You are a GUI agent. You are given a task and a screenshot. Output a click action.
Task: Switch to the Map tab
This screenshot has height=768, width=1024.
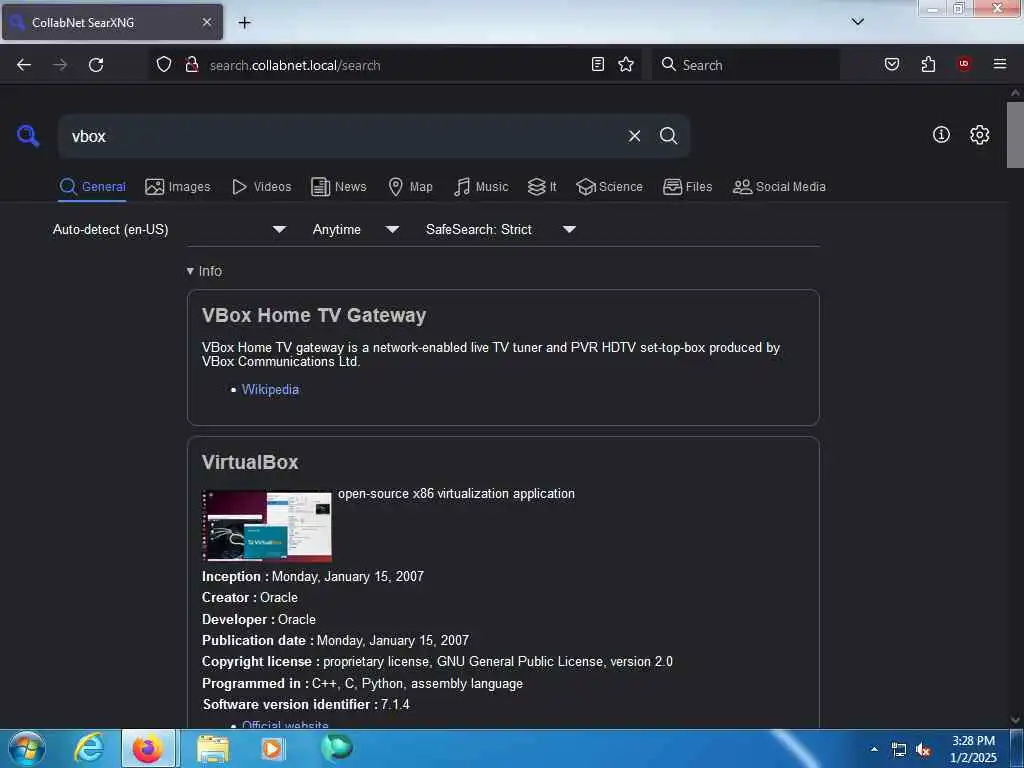410,187
